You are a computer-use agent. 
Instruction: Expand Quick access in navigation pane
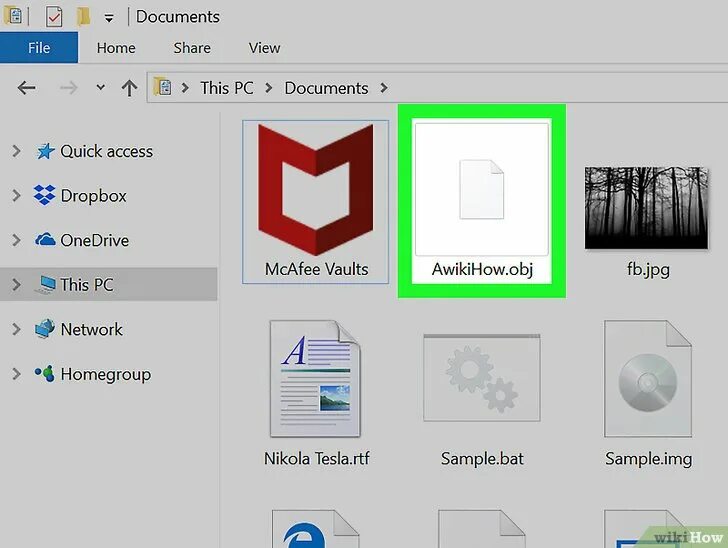tap(16, 151)
